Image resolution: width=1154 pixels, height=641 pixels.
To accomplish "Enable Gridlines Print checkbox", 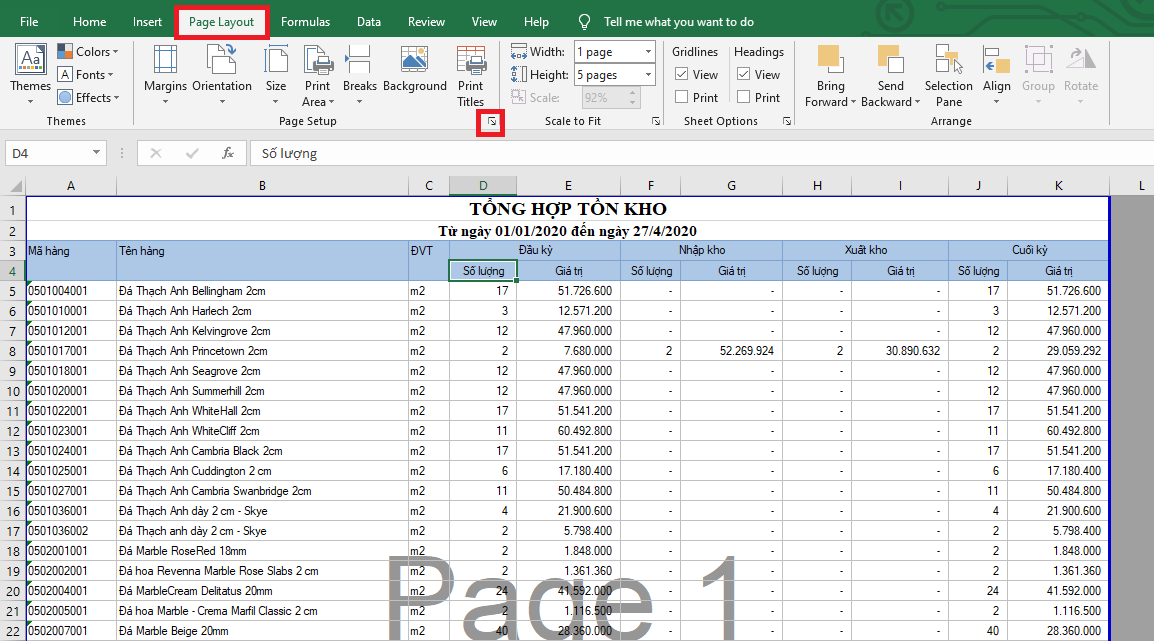I will pyautogui.click(x=681, y=97).
